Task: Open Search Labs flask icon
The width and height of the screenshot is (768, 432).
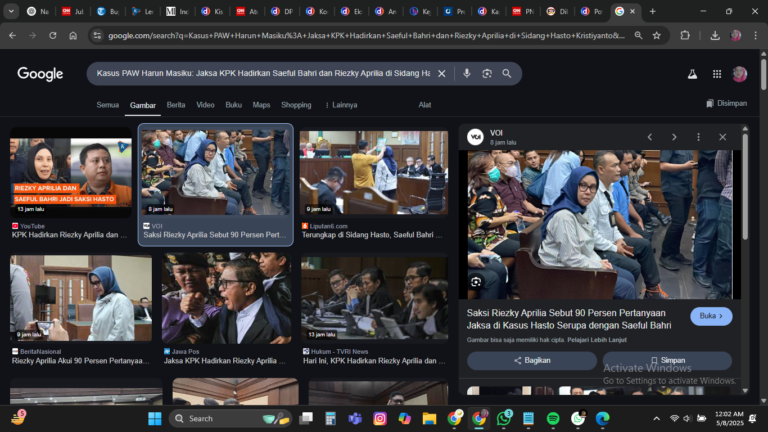Action: (x=692, y=74)
